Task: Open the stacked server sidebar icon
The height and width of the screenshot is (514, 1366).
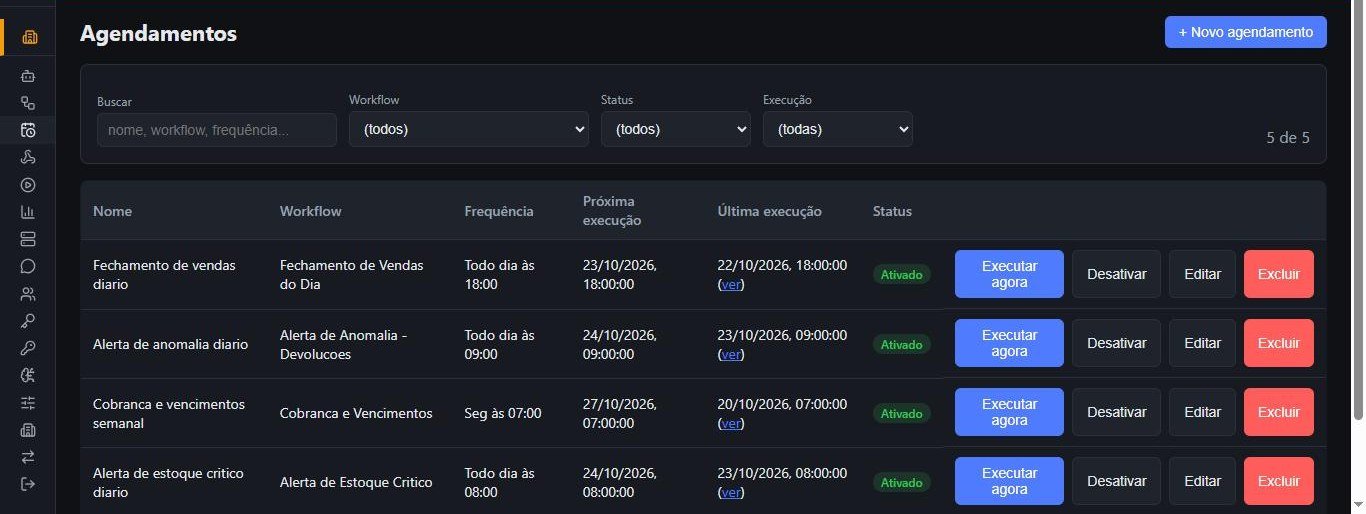Action: pyautogui.click(x=28, y=239)
